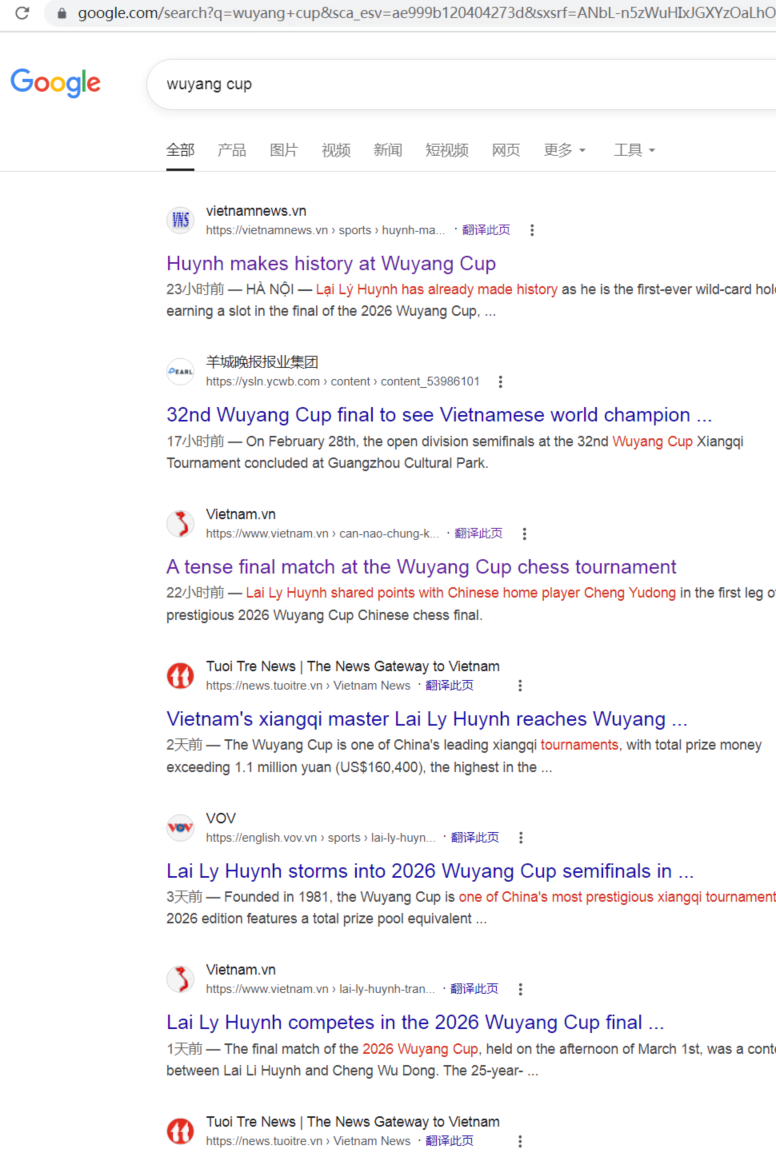Open 'Lai Ly Huynh storms into 2026' article

click(x=430, y=871)
